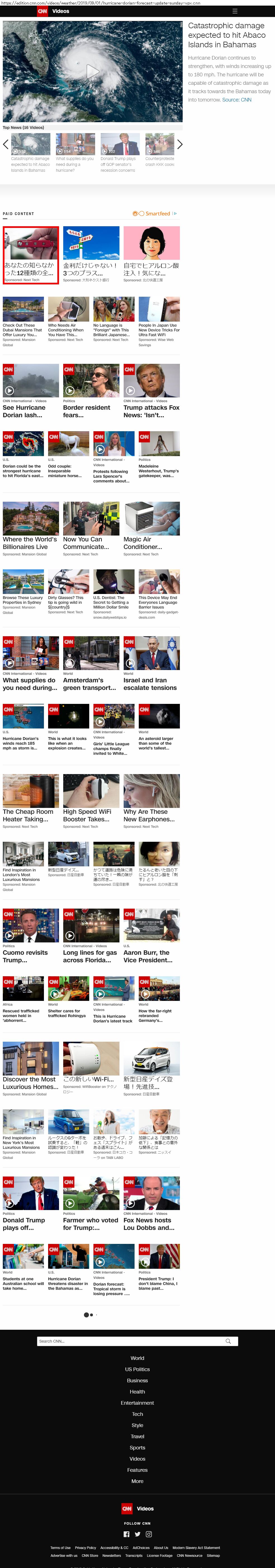Click the Smartfeed logo
The image size is (275, 1568).
coord(152,214)
